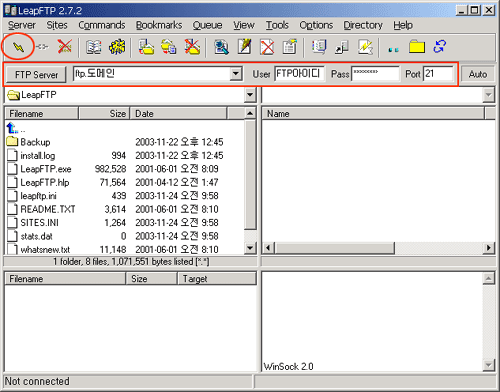The image size is (500, 392).
Task: Click the blue refresh arrows icon
Action: (440, 46)
